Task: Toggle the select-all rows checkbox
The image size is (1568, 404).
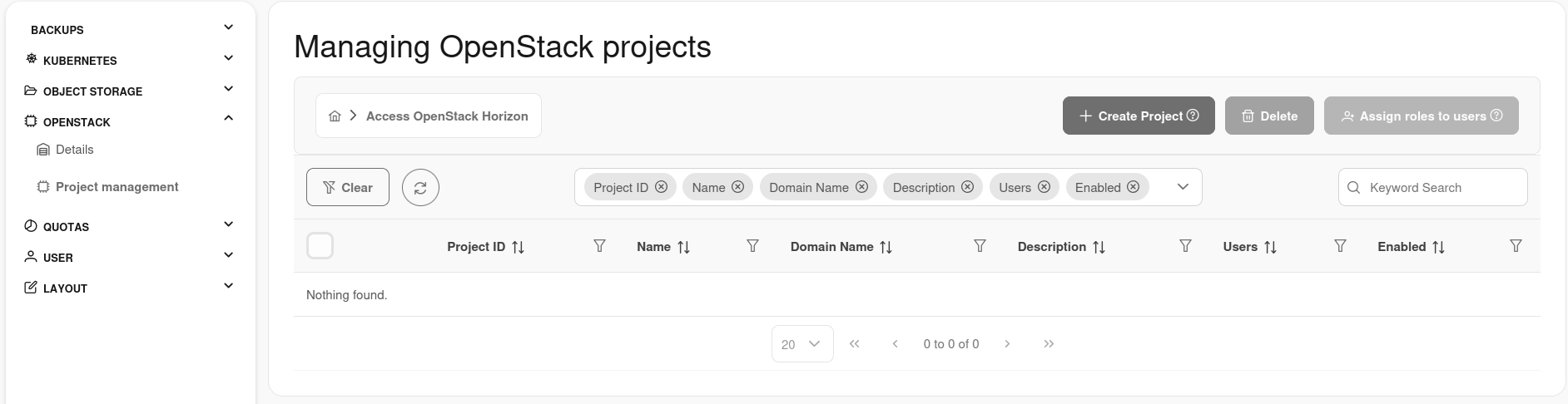Action: [320, 246]
